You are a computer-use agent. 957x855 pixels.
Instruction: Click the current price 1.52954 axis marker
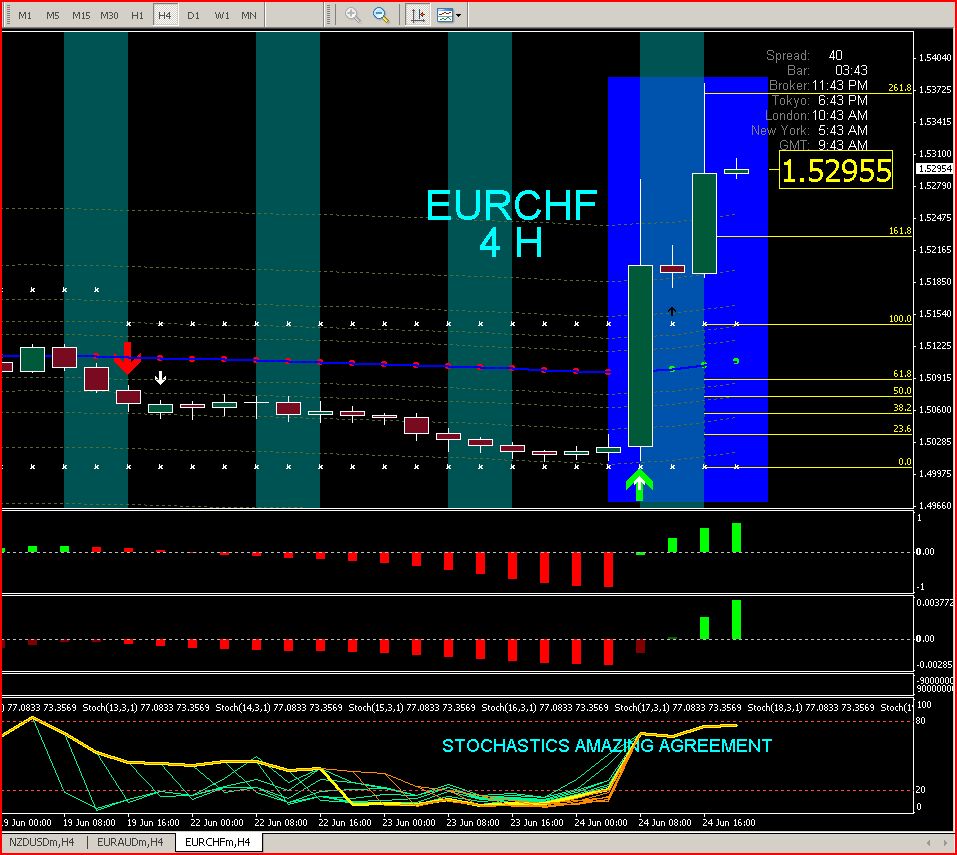934,168
